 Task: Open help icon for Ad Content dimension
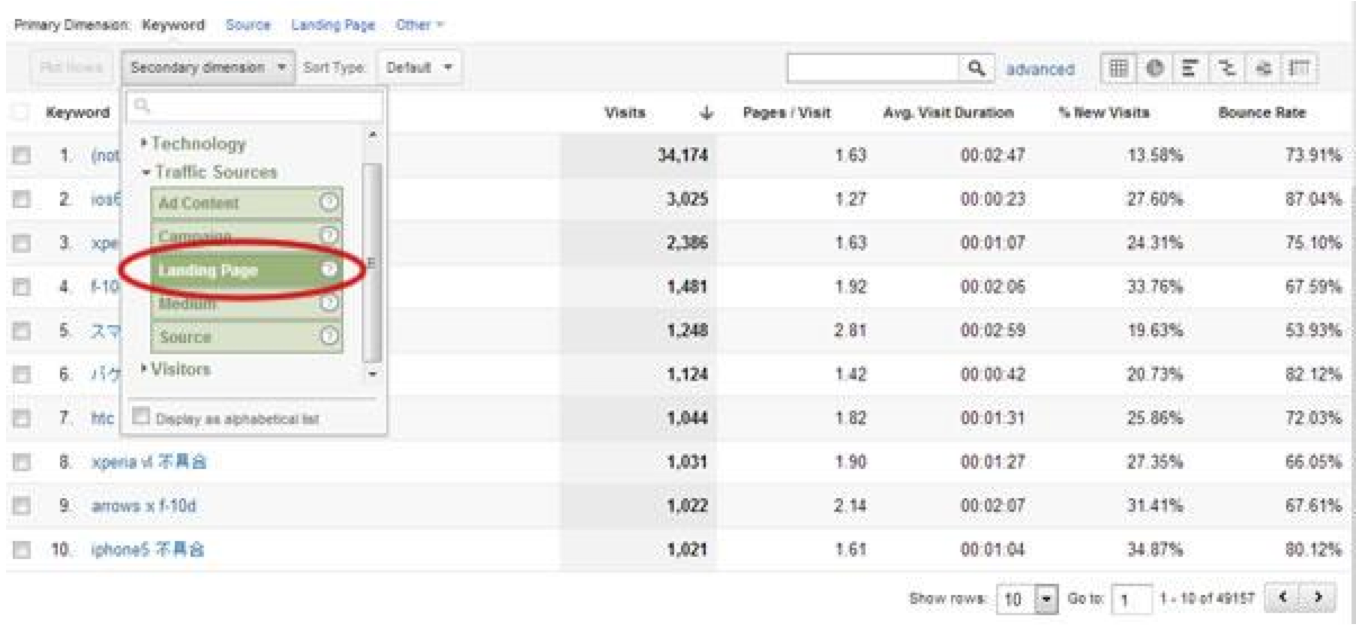point(329,203)
